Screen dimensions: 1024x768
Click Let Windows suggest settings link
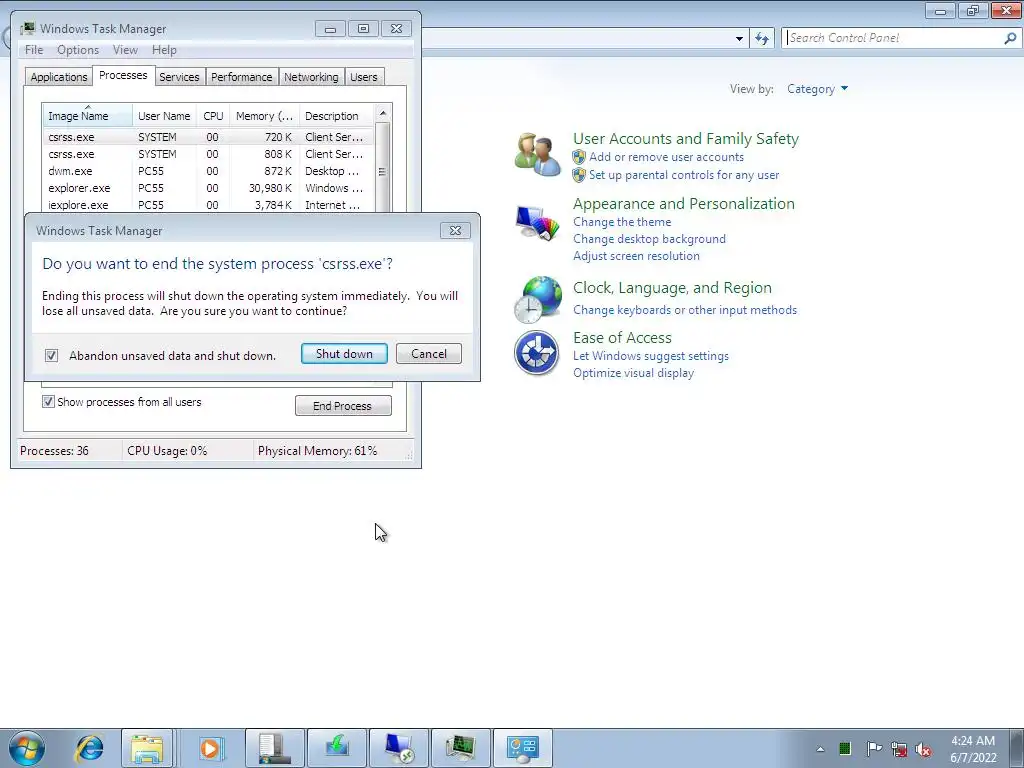(650, 356)
